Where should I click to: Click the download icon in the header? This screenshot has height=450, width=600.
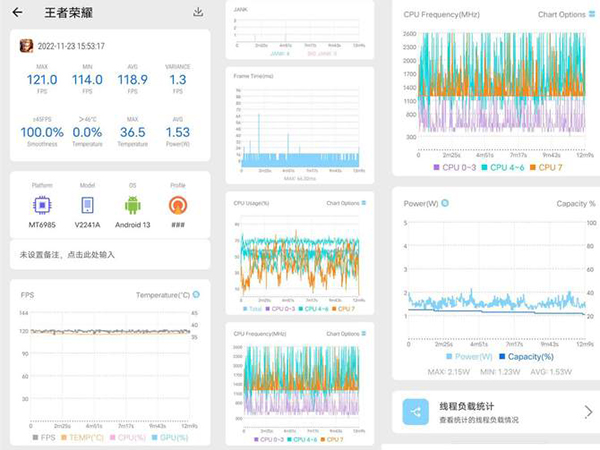pos(198,12)
